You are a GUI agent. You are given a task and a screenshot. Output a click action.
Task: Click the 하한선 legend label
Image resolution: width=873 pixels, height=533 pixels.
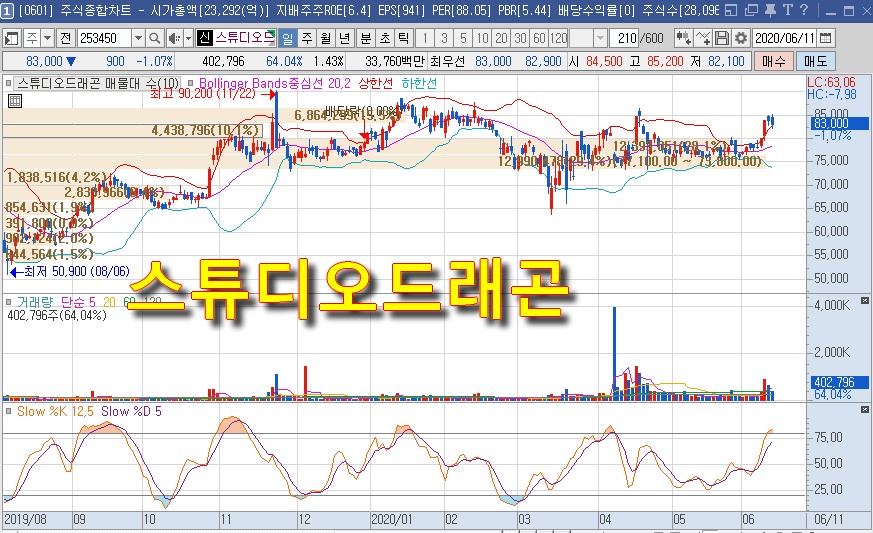point(419,84)
